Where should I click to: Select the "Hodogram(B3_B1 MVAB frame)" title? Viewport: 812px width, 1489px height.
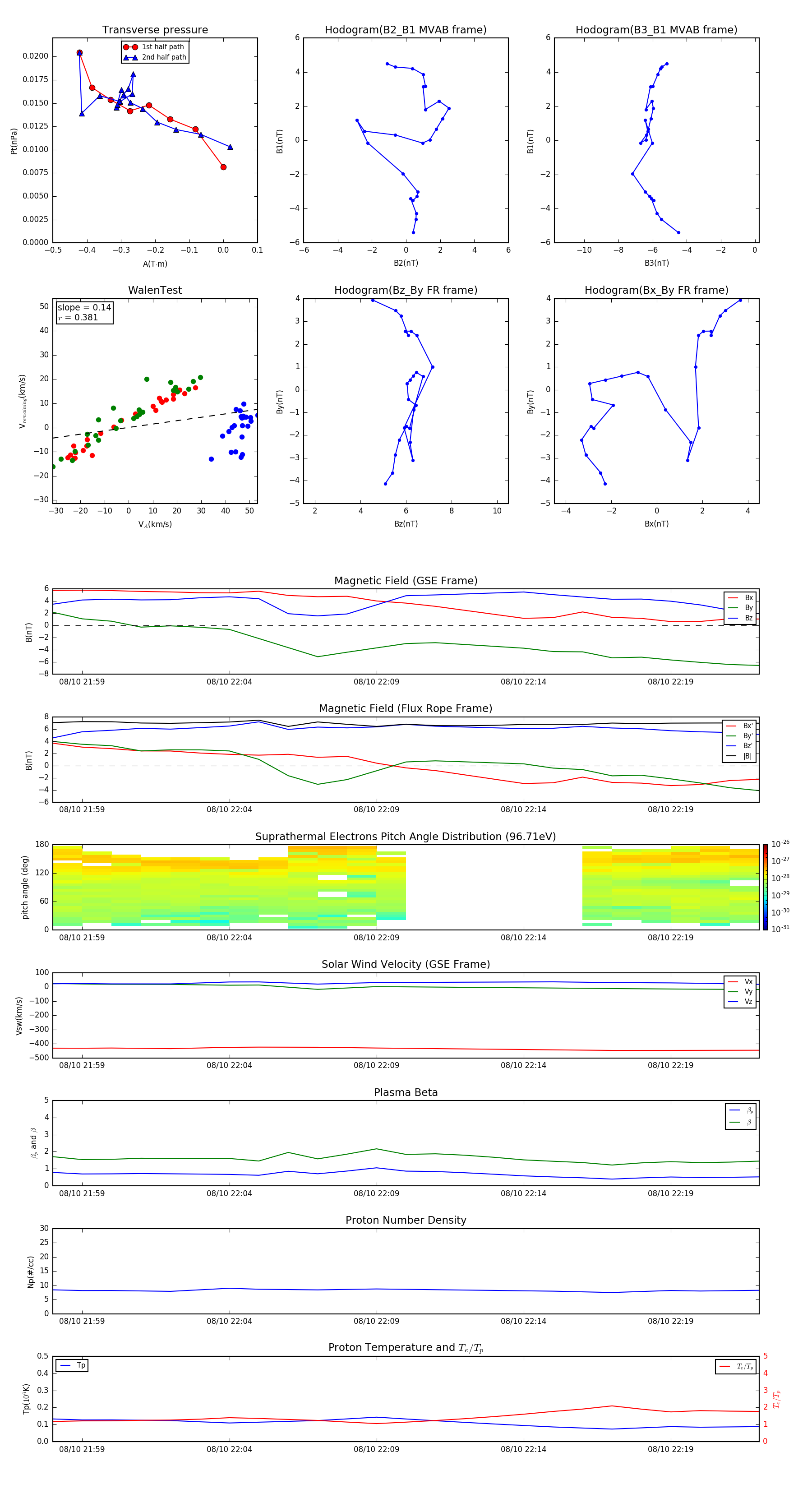click(x=656, y=30)
